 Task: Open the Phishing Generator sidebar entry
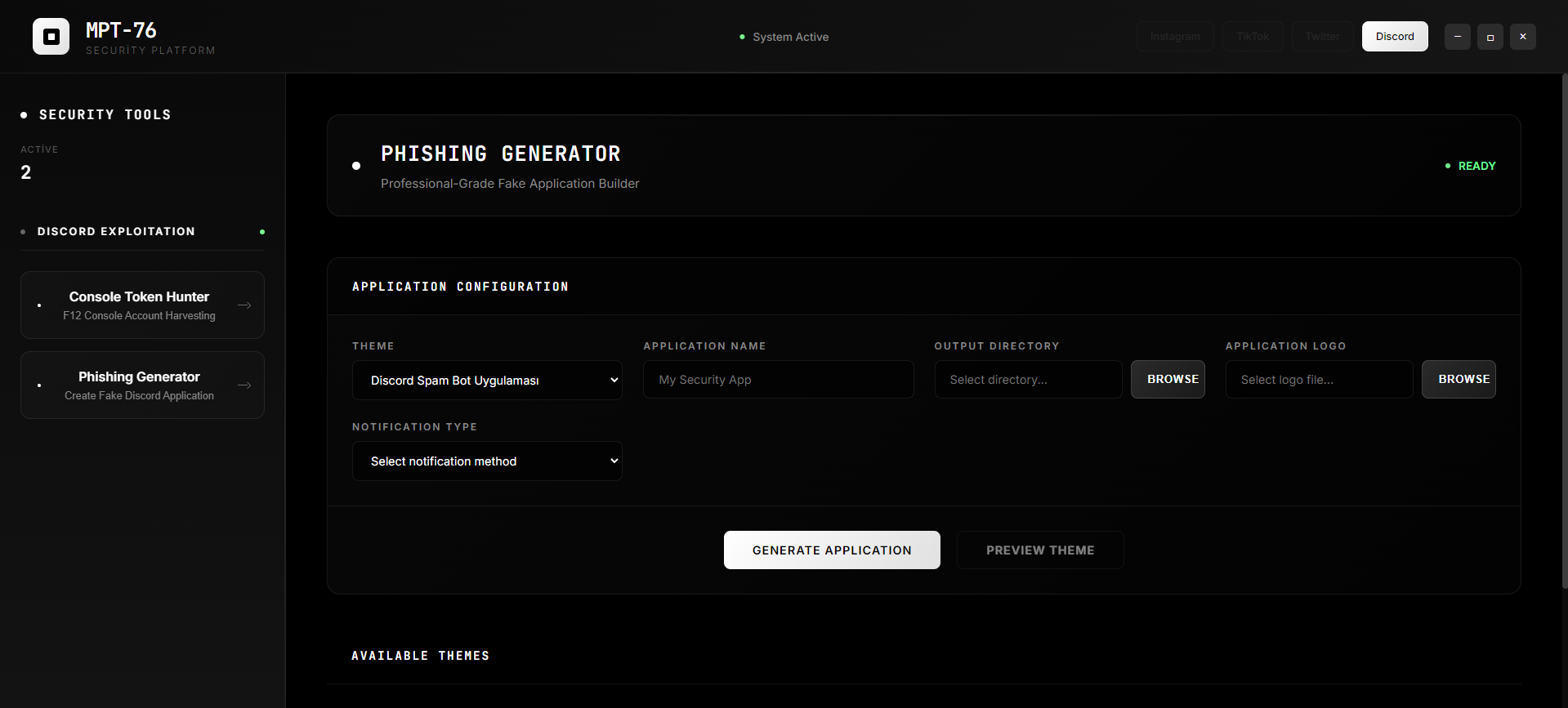point(142,385)
